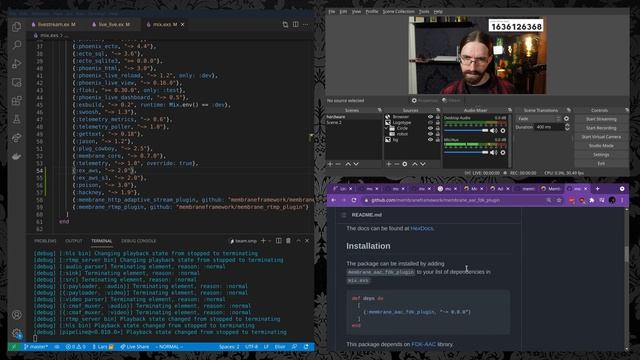Remove the selected OBS scene
Image resolution: width=640 pixels, height=360 pixels.
338,164
